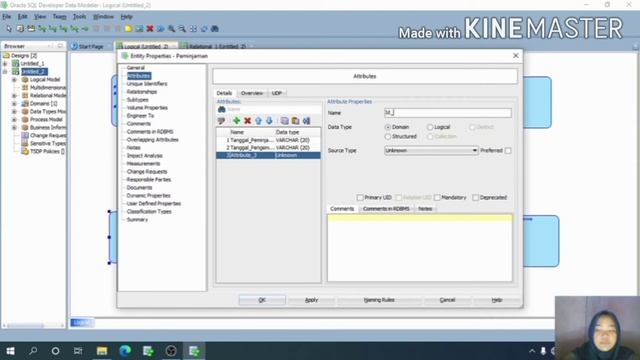Click the copy attributes icon
Screen dimensions: 640x360
[x=284, y=120]
